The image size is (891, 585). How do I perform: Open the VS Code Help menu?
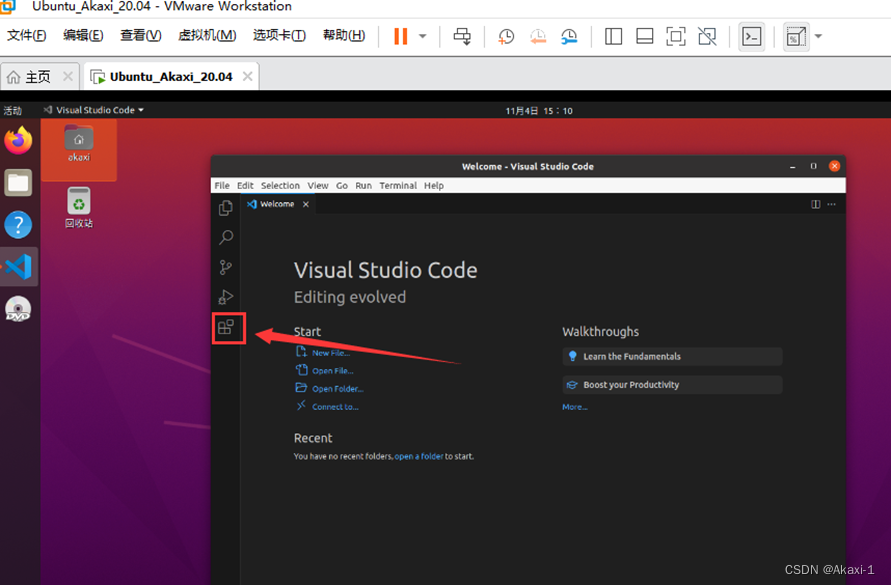(434, 185)
